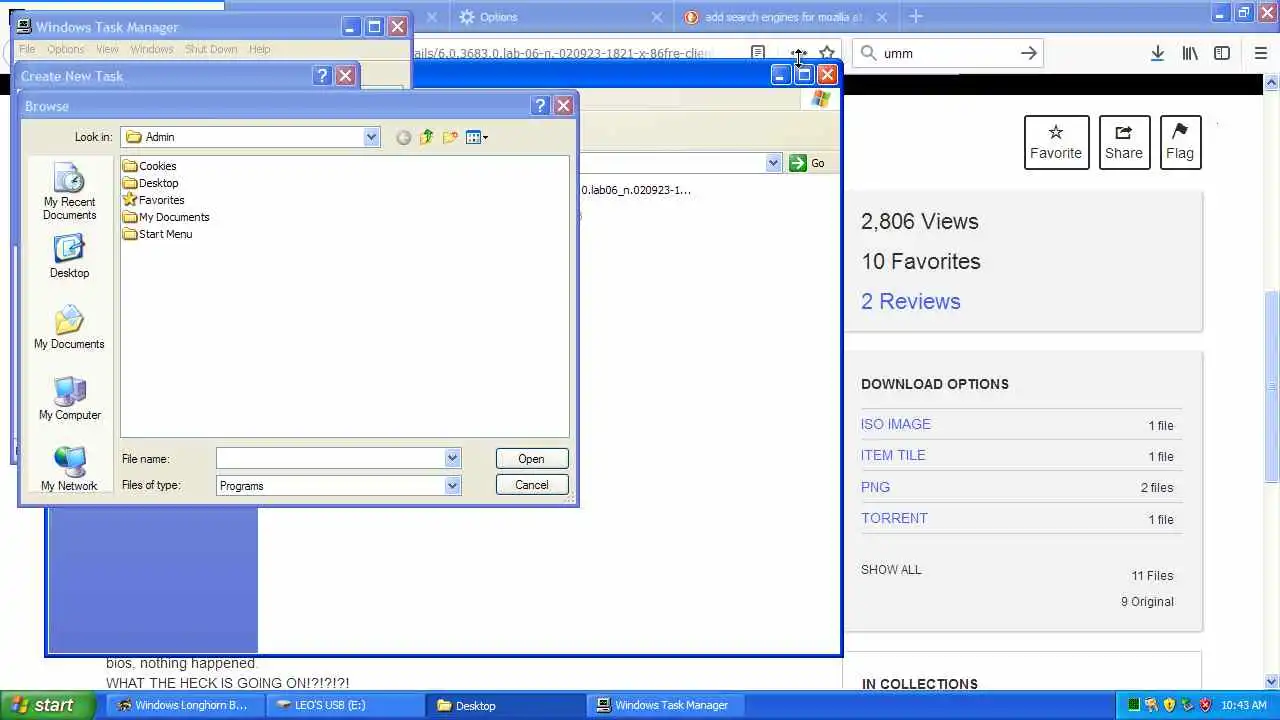Click the Share button

[x=1124, y=142]
